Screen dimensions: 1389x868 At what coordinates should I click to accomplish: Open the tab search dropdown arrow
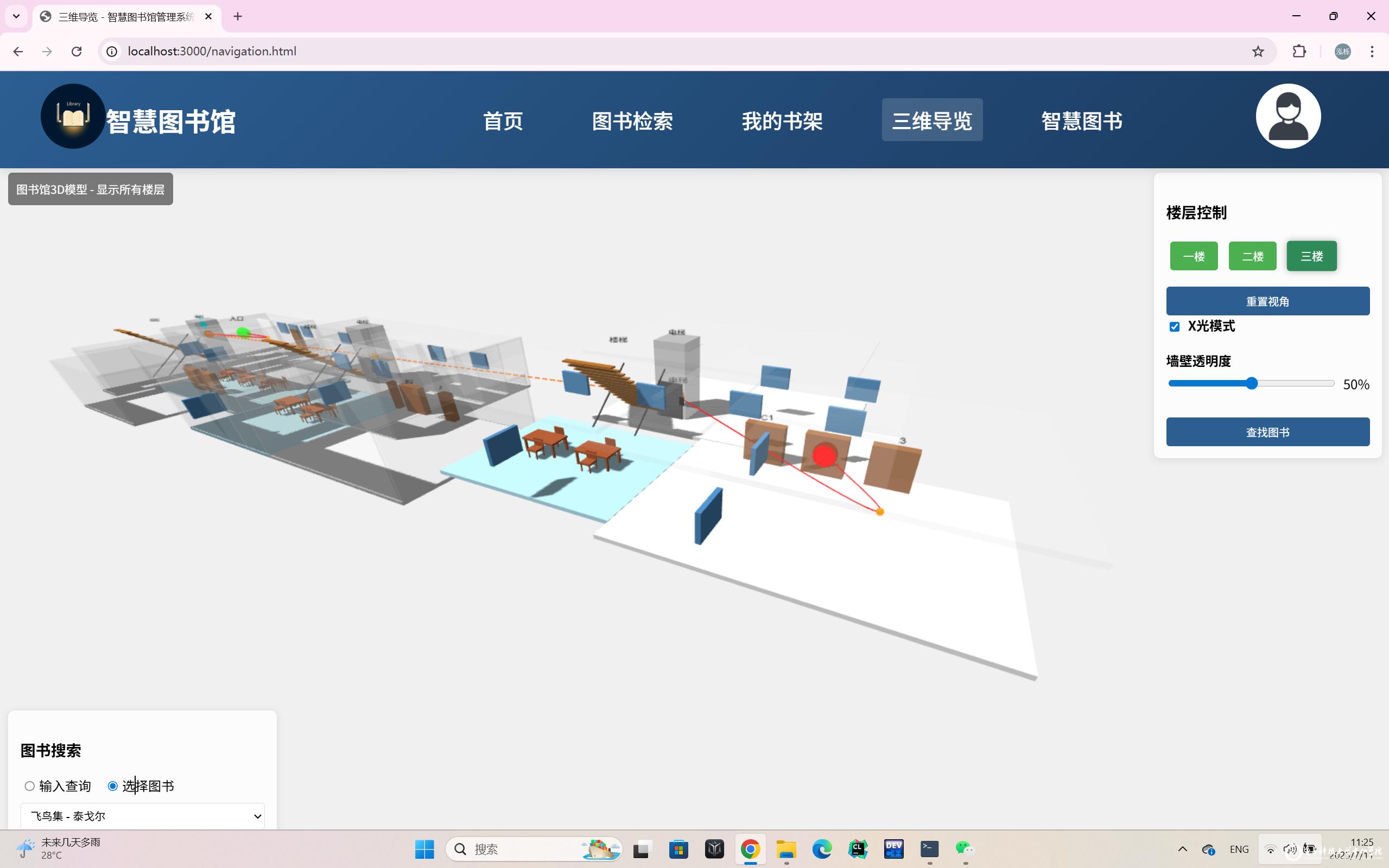(16, 16)
